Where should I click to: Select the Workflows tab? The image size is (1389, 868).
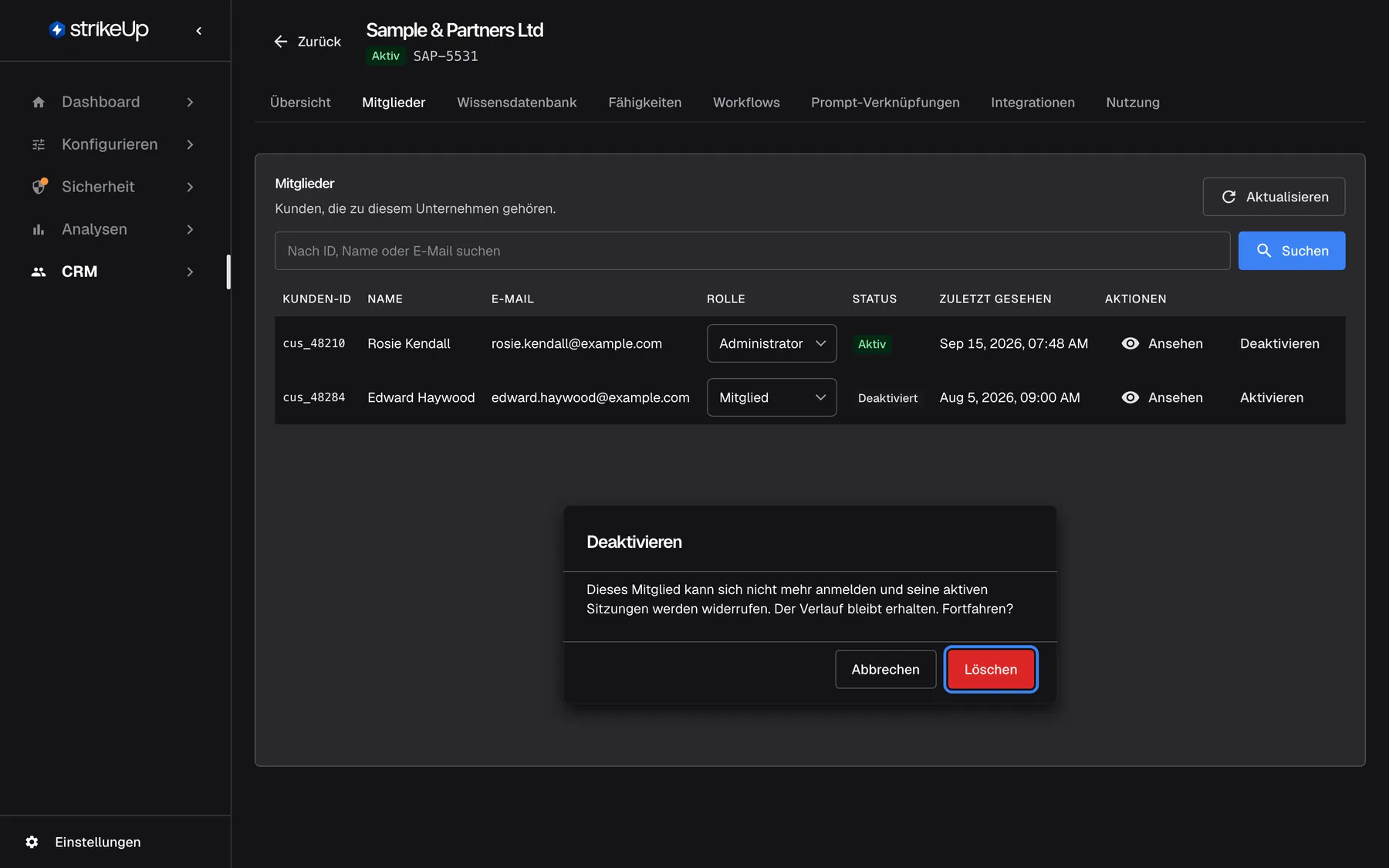746,103
